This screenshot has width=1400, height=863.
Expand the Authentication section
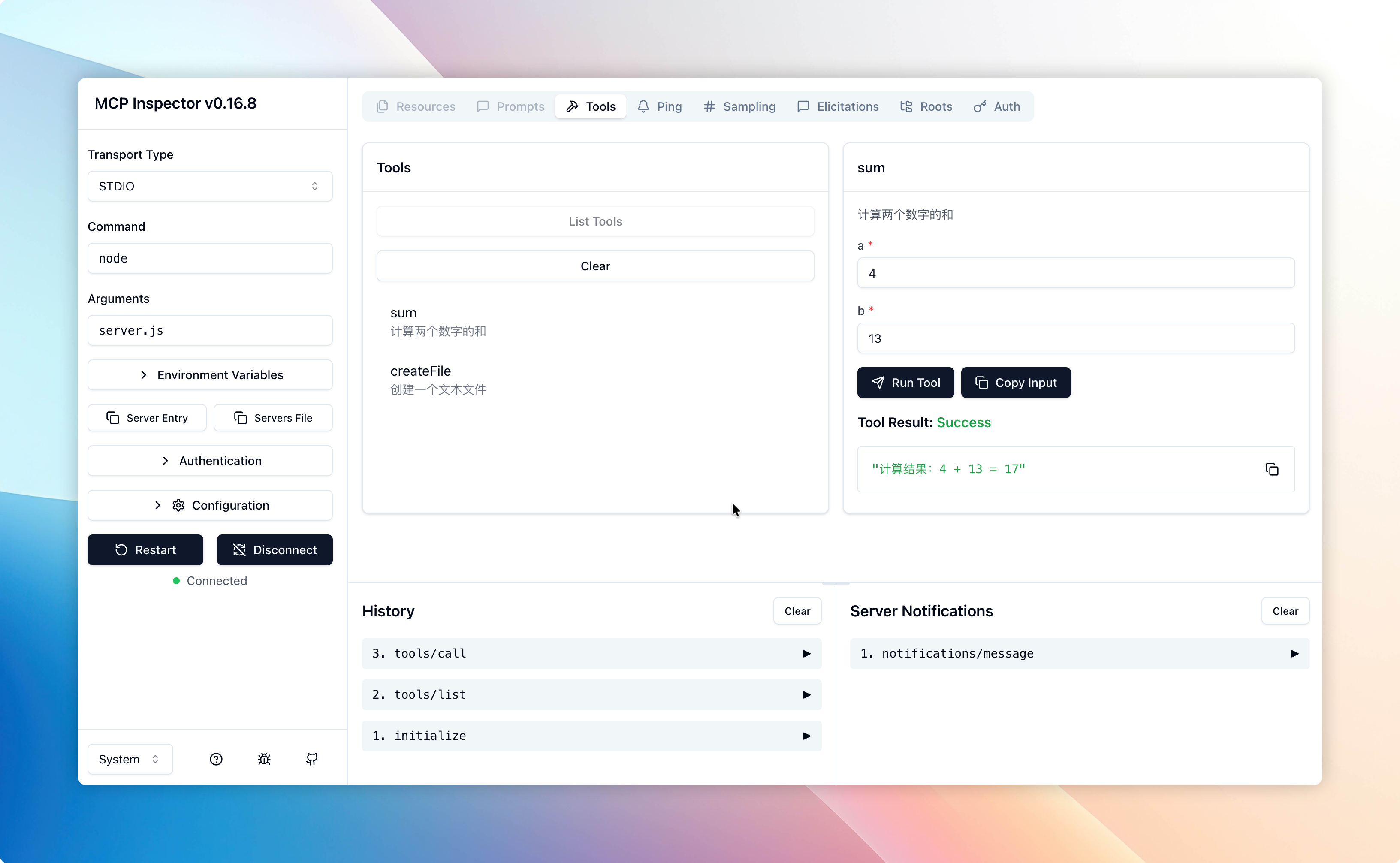coord(209,461)
